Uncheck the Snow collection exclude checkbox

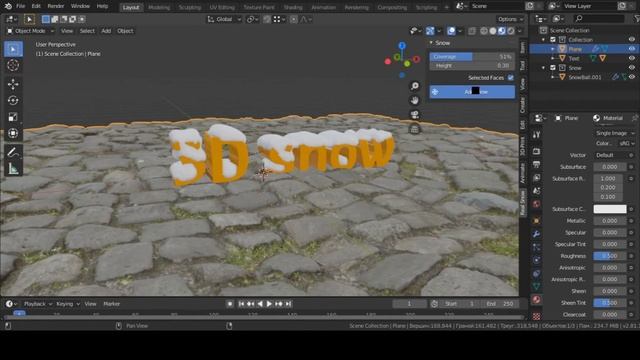pos(553,68)
